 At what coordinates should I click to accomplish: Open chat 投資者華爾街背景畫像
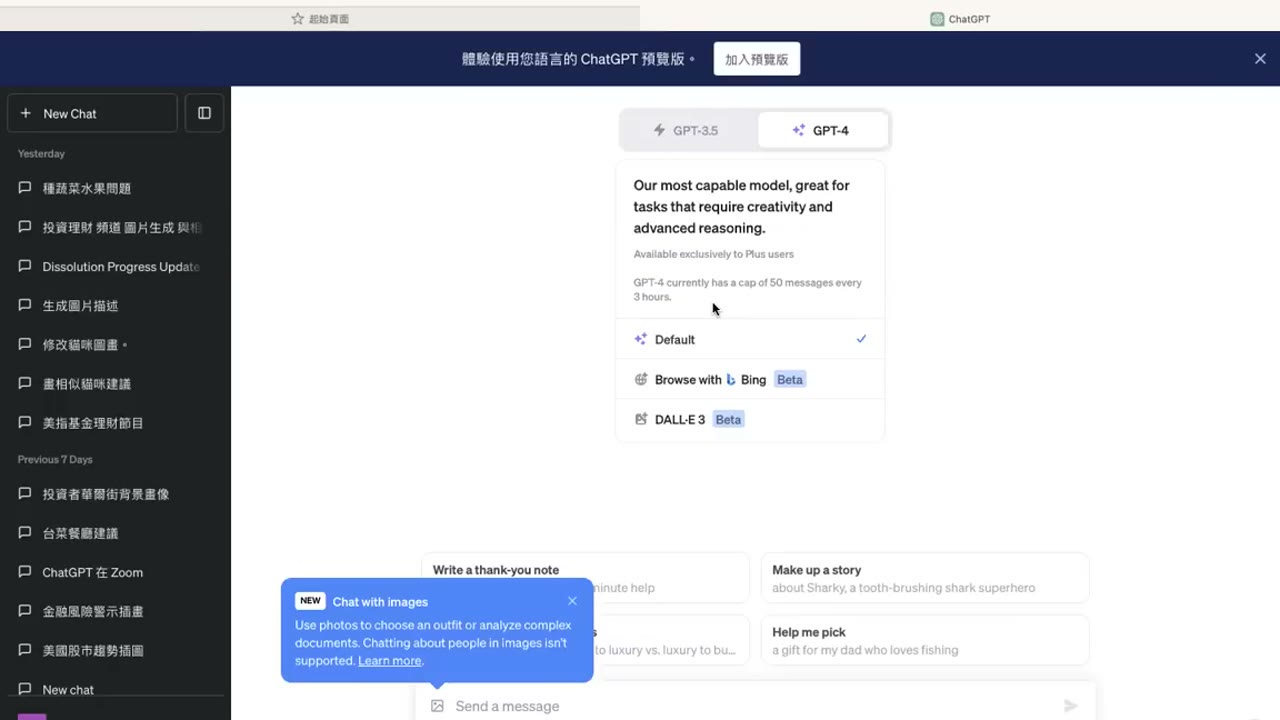click(x=115, y=494)
